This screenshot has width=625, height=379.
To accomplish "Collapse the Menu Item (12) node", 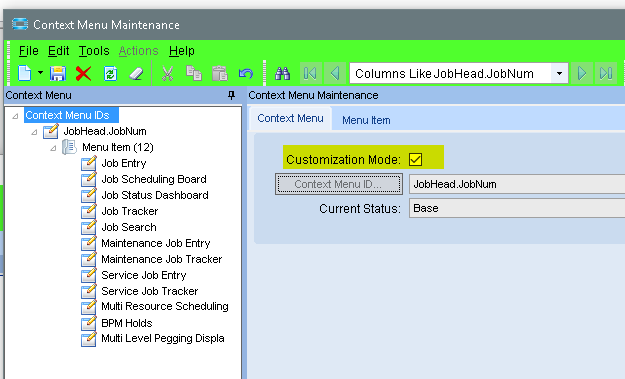I will coord(53,148).
